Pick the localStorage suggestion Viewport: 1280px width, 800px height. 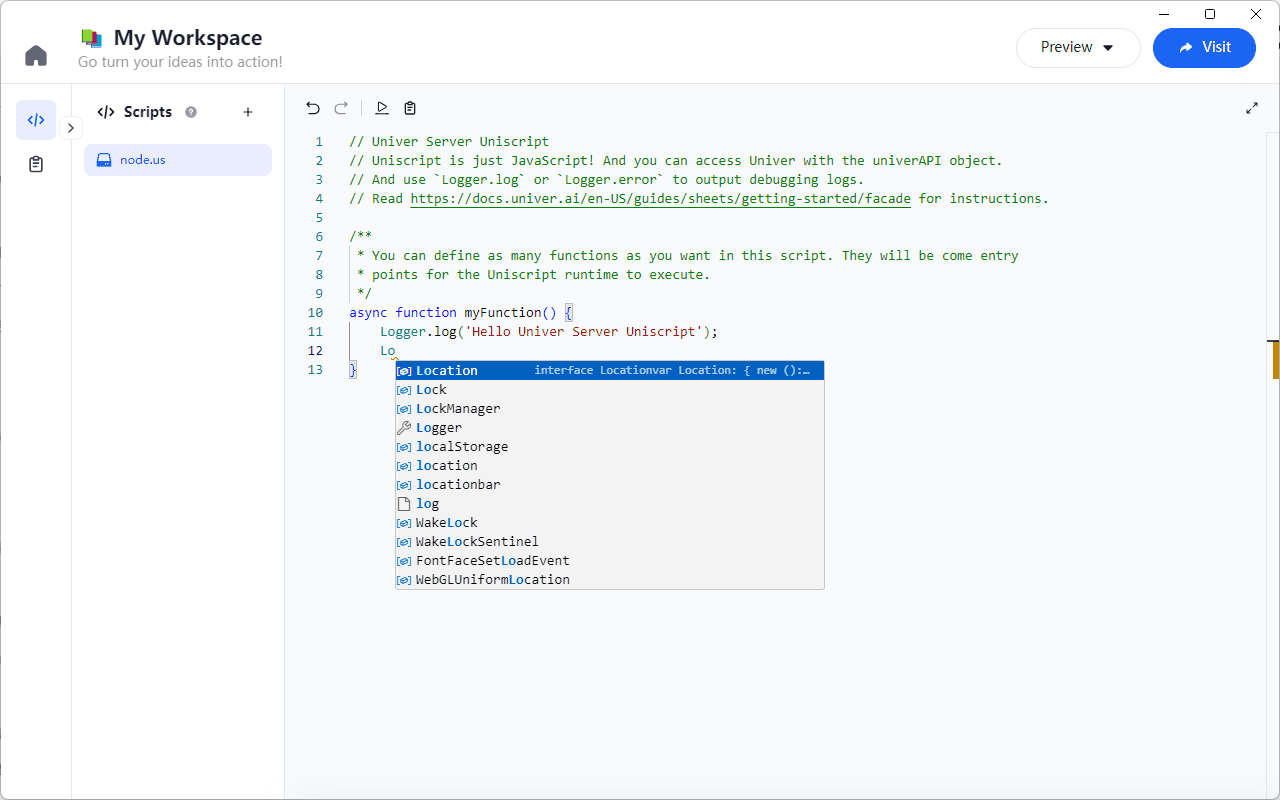click(x=610, y=446)
